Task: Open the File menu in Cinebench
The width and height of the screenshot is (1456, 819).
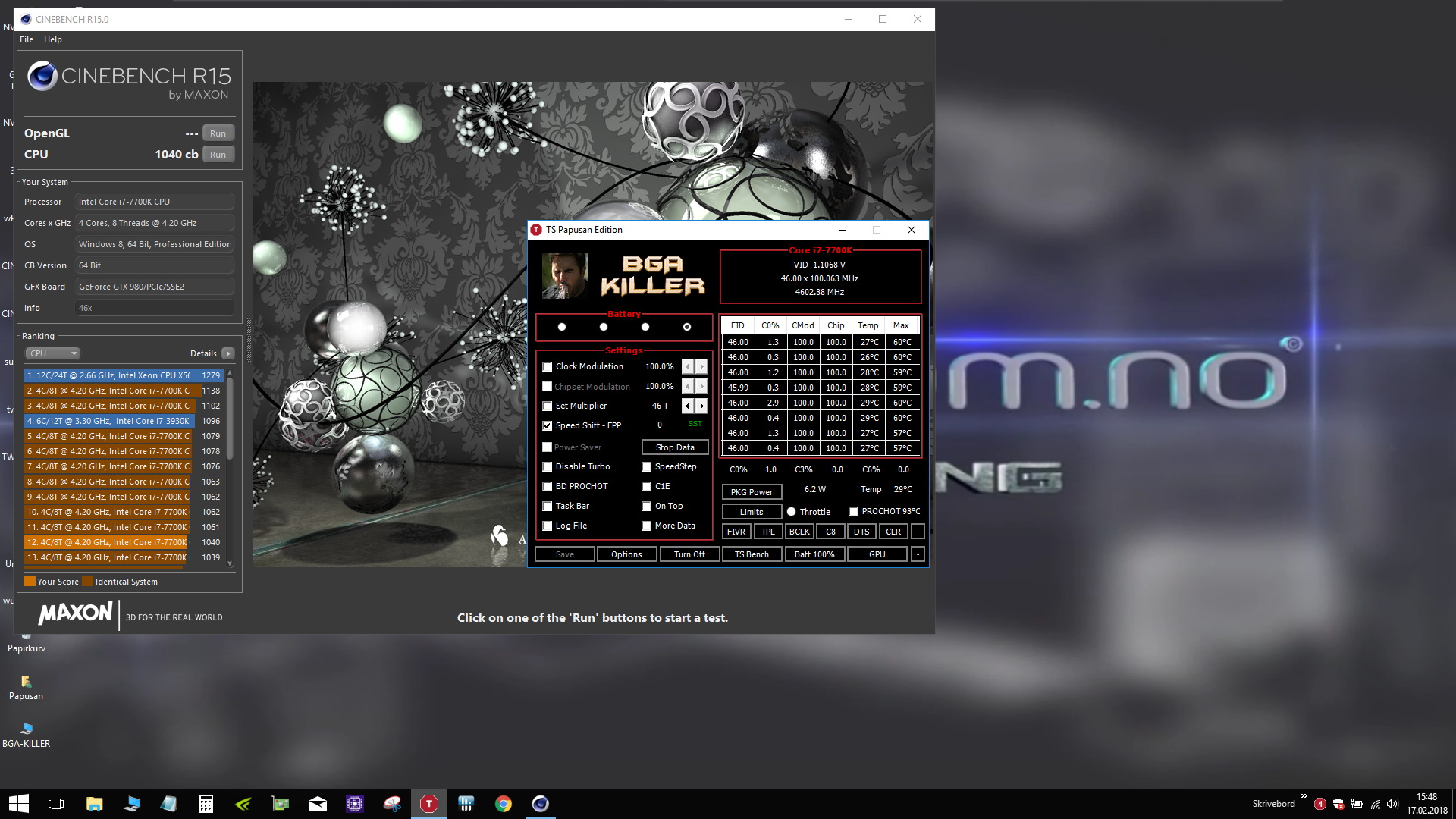Action: [x=27, y=39]
